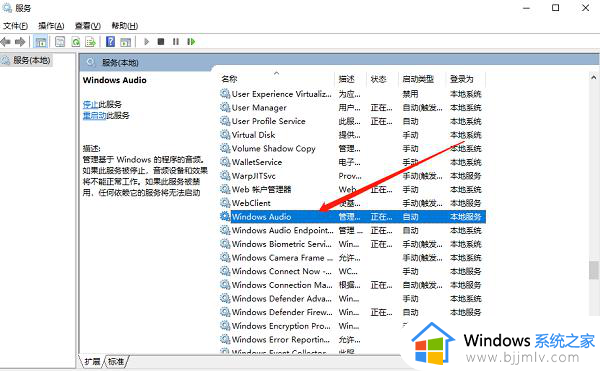600x371 pixels.
Task: Select the WebClient service
Action: pyautogui.click(x=352, y=203)
